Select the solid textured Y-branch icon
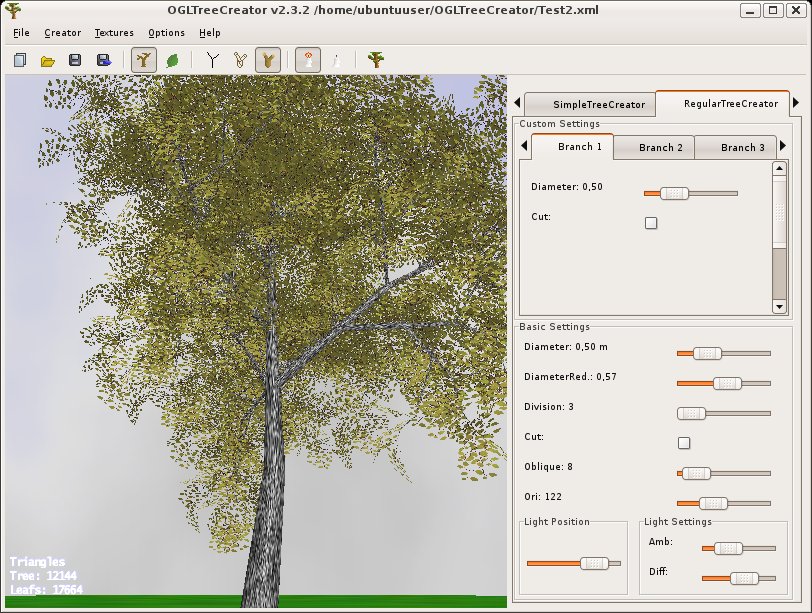812x613 pixels. [267, 60]
